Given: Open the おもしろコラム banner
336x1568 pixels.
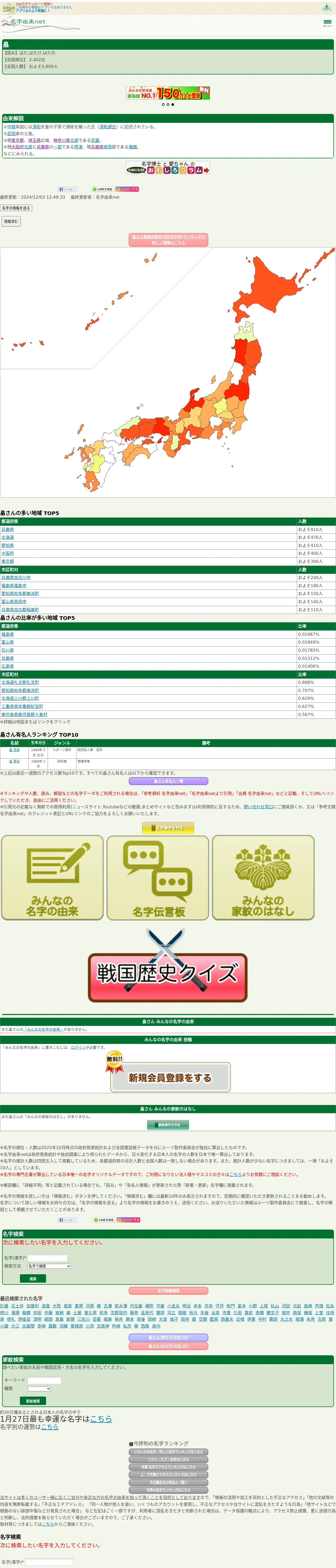Looking at the screenshot, I should point(168,168).
